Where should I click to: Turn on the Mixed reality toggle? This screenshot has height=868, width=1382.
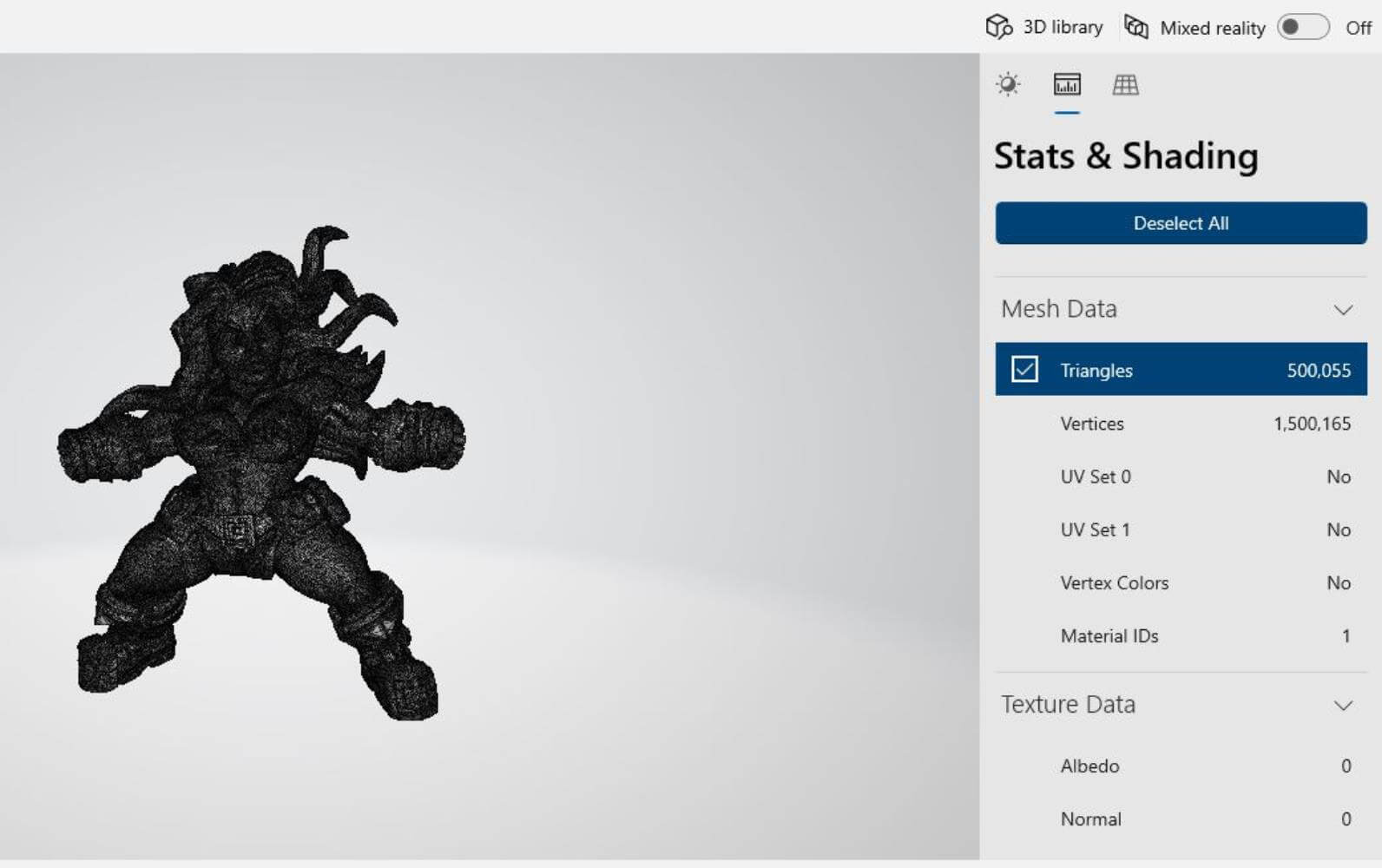(1302, 27)
